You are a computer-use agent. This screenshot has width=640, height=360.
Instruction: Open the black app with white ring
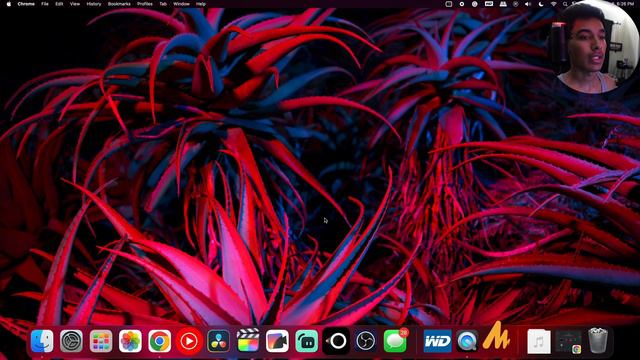tap(336, 340)
